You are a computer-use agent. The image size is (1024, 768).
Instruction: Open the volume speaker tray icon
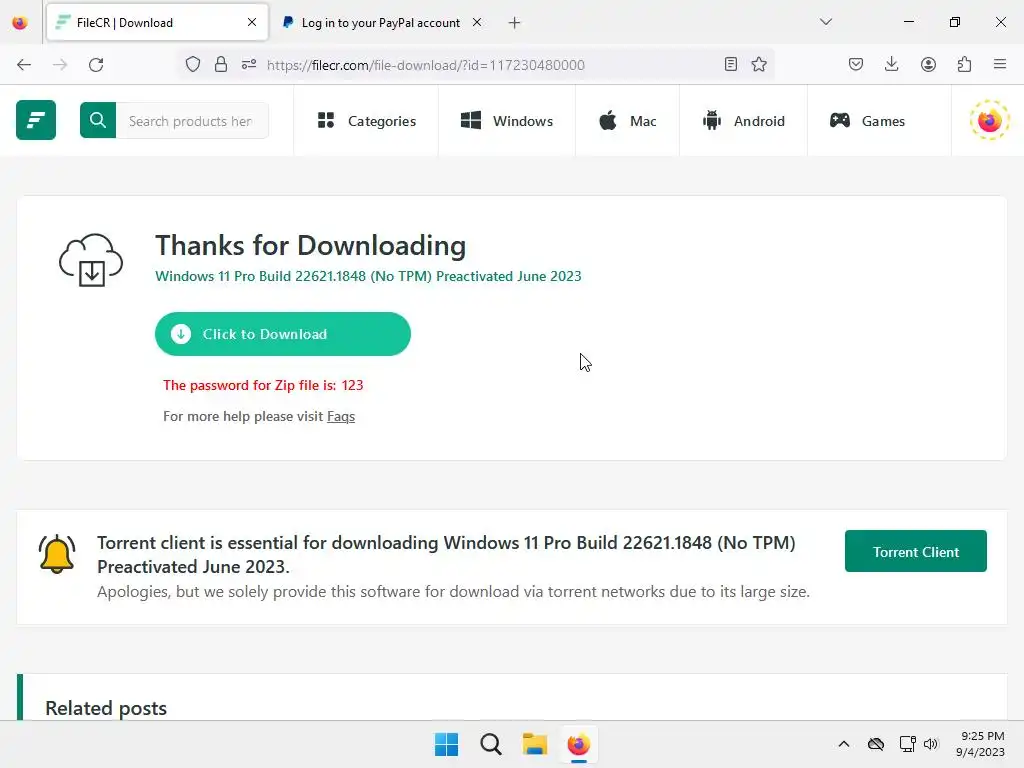(931, 744)
